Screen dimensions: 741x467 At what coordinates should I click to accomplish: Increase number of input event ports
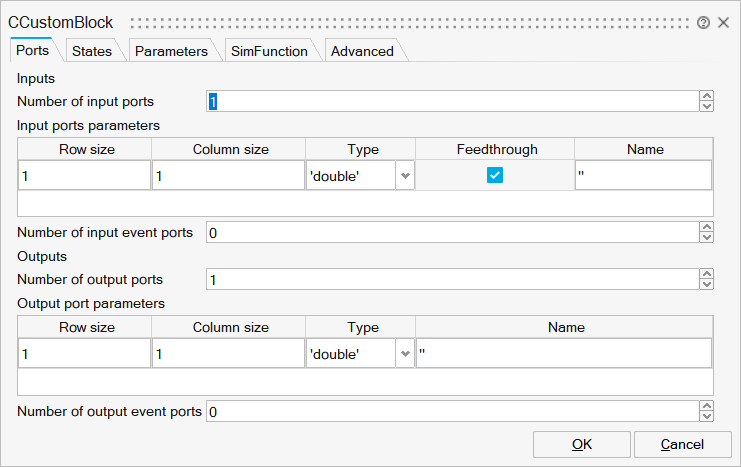coord(707,227)
